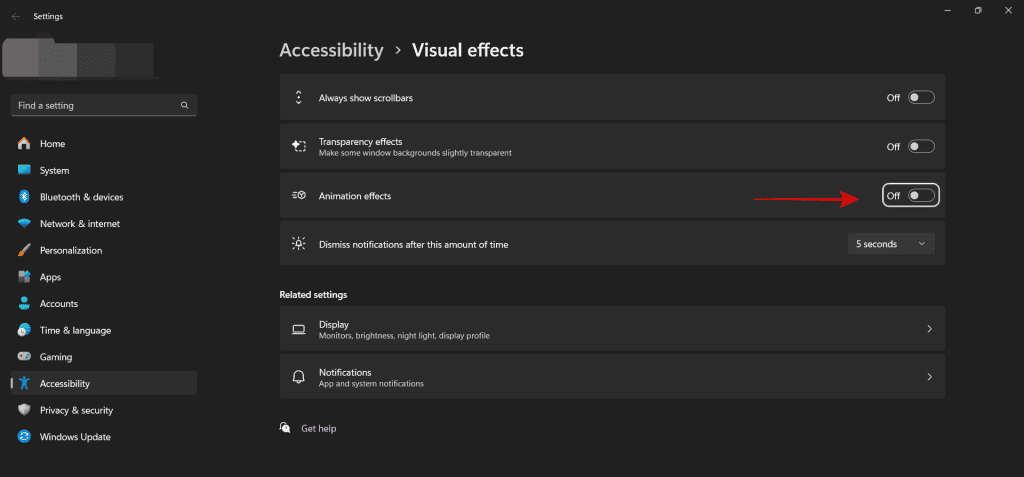The height and width of the screenshot is (477, 1024).
Task: Click the Apps icon in sidebar
Action: coord(24,277)
